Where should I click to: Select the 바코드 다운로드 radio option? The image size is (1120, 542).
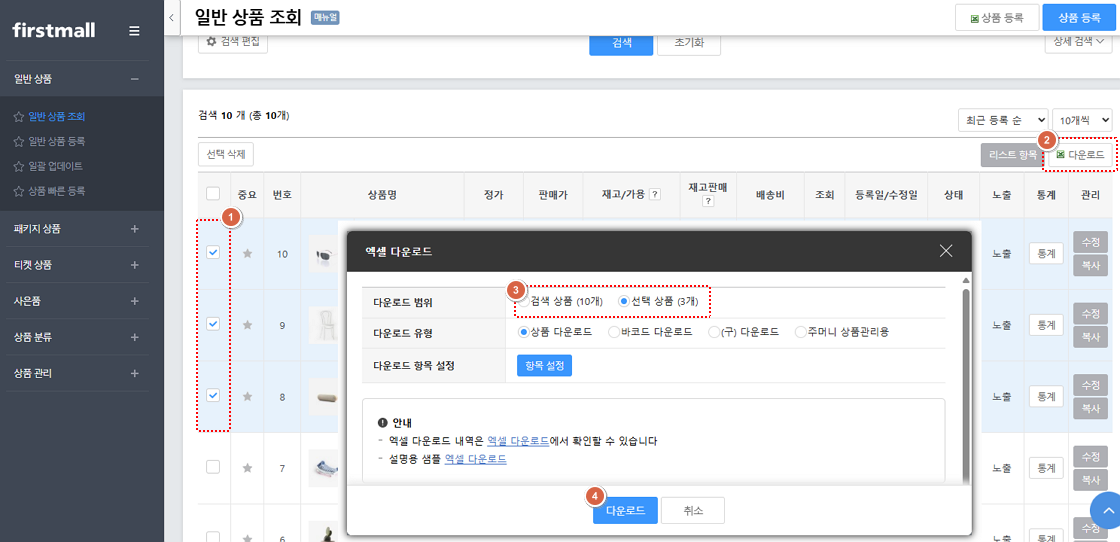[614, 332]
